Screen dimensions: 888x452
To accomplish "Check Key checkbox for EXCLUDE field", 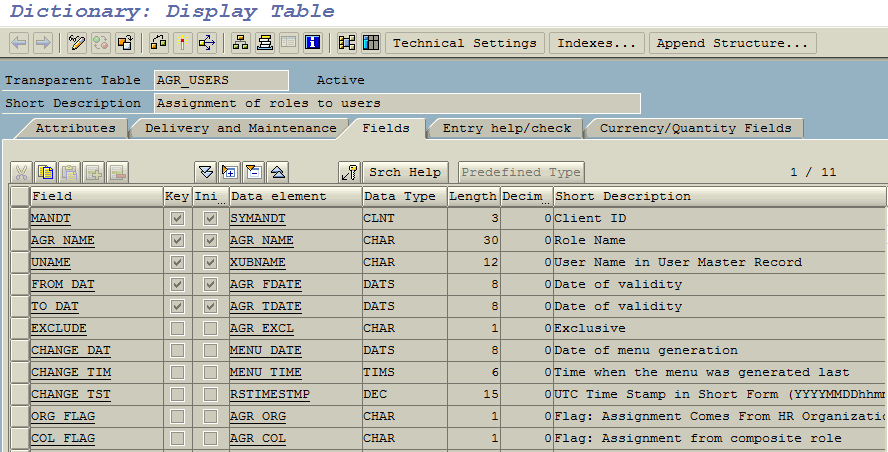I will coord(177,329).
